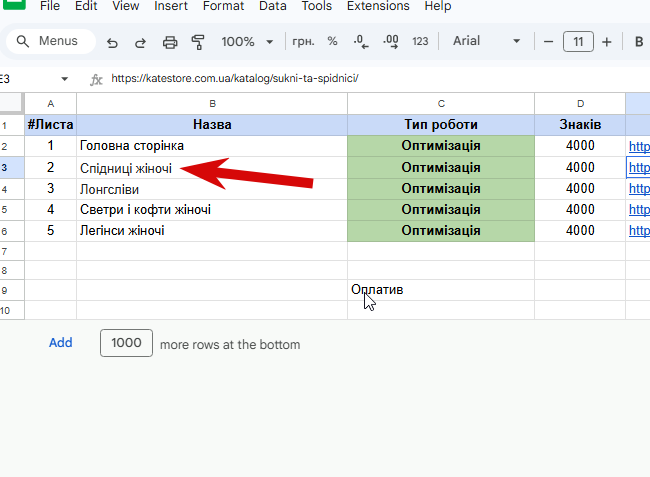Select cell Оплатив
This screenshot has height=477, width=650.
click(x=441, y=290)
